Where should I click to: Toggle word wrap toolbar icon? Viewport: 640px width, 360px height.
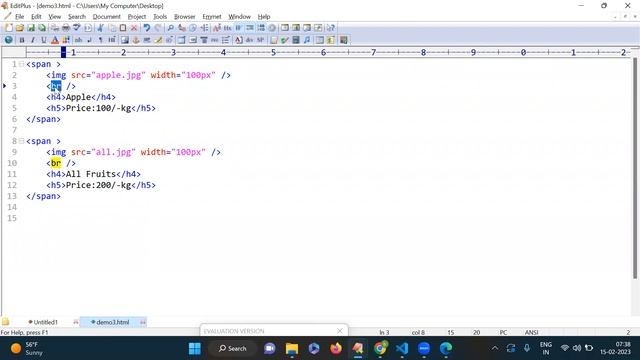click(x=238, y=28)
